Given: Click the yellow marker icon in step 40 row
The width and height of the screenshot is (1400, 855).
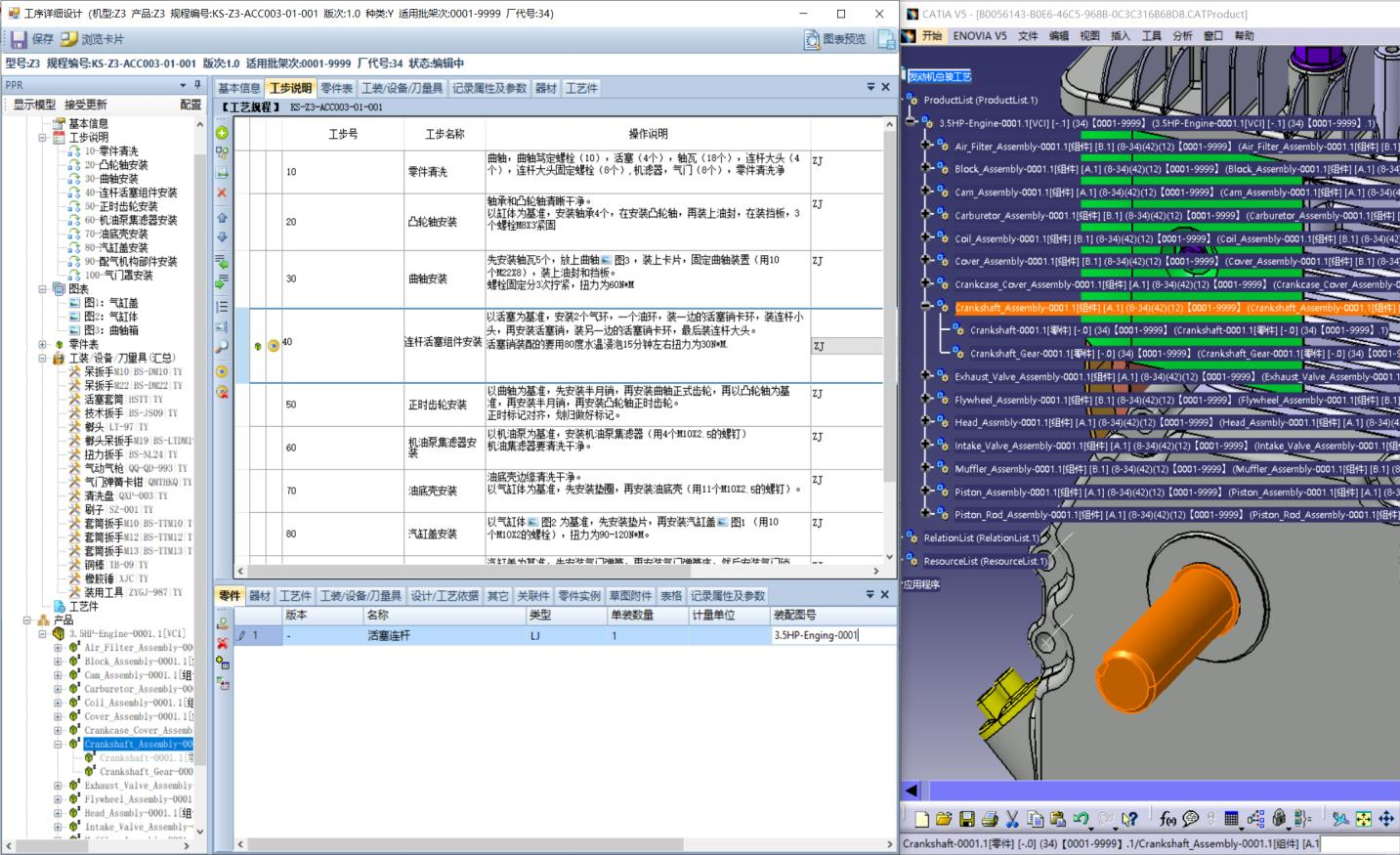Looking at the screenshot, I should point(274,346).
